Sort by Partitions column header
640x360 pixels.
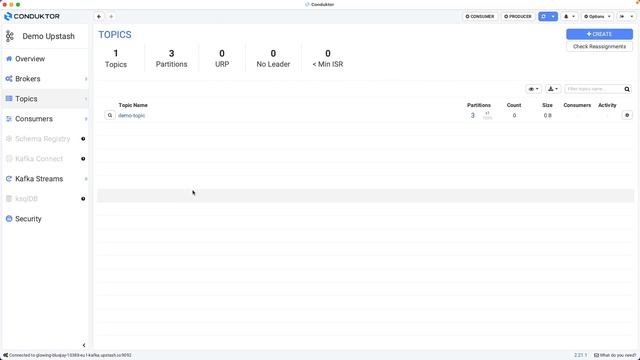click(x=479, y=105)
